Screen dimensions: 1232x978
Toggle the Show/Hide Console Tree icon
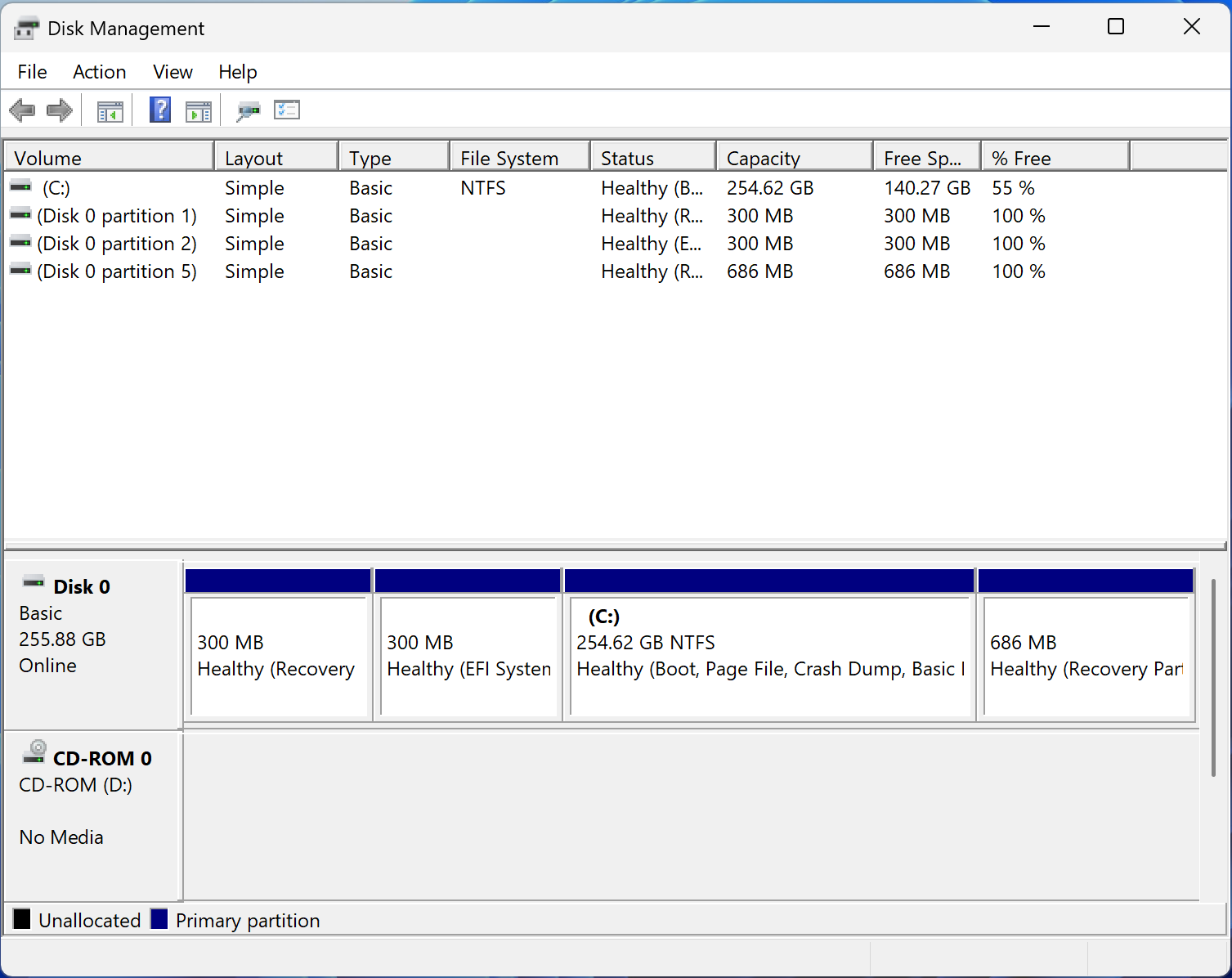(110, 110)
